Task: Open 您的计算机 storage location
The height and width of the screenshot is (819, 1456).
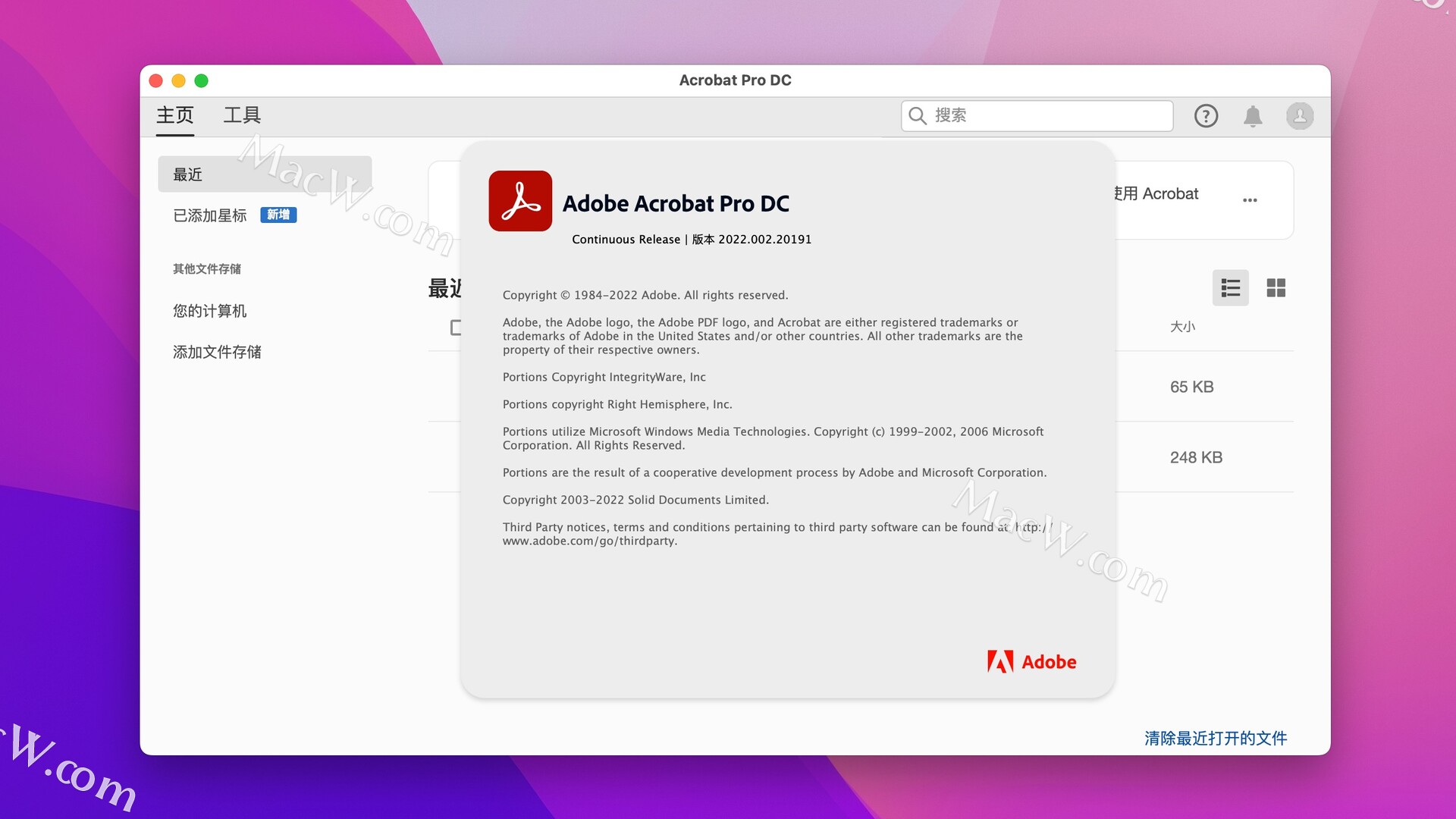Action: click(x=209, y=311)
